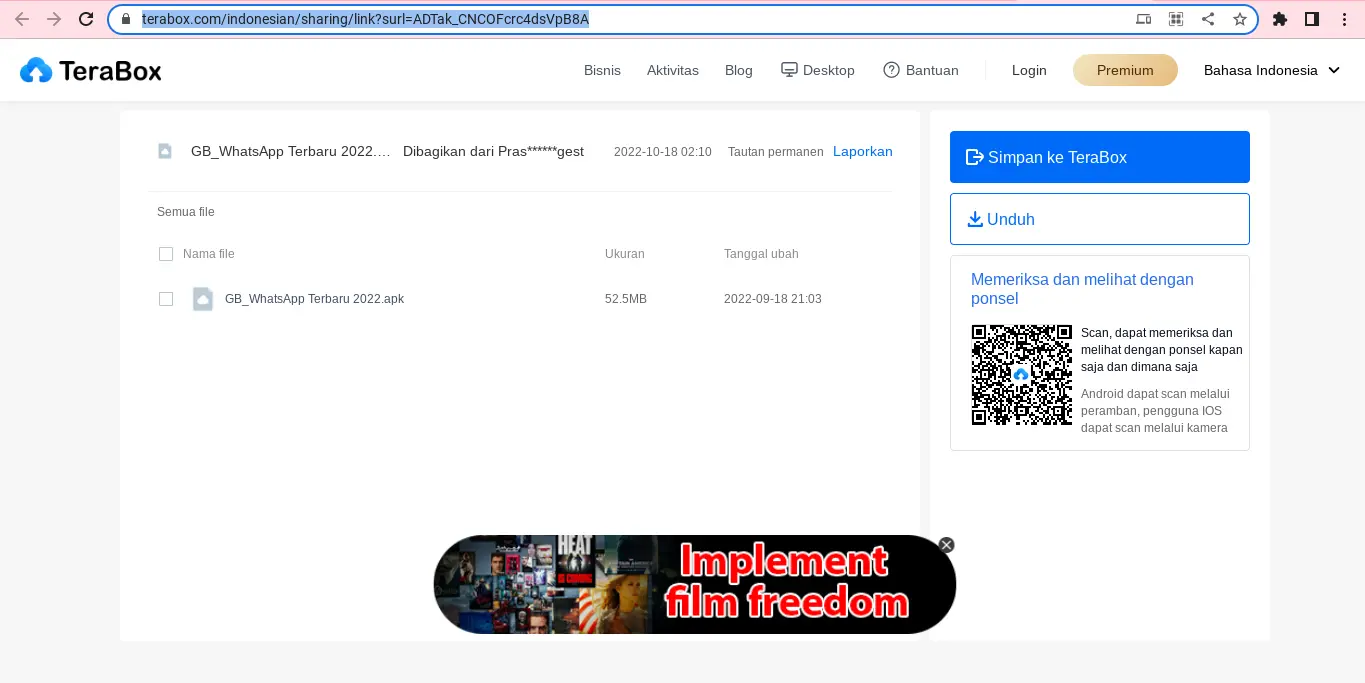The width and height of the screenshot is (1365, 683).
Task: Click the share icon in address bar
Action: pos(1208,19)
